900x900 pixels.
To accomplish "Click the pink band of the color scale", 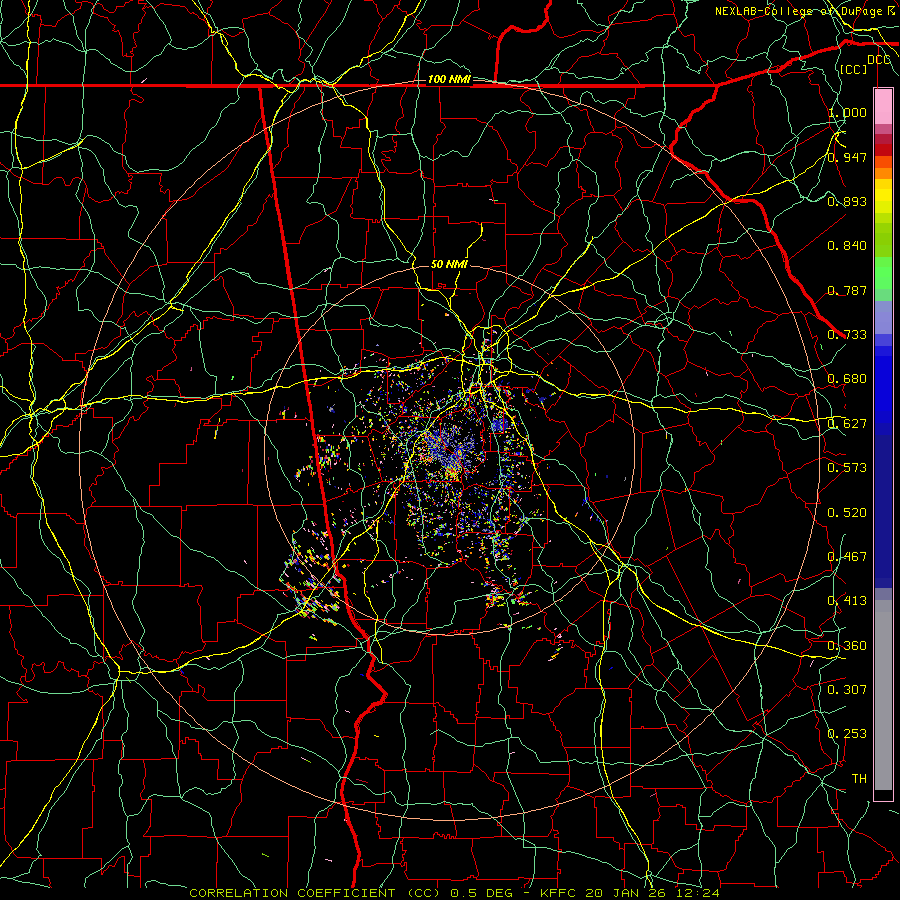I will click(x=883, y=107).
